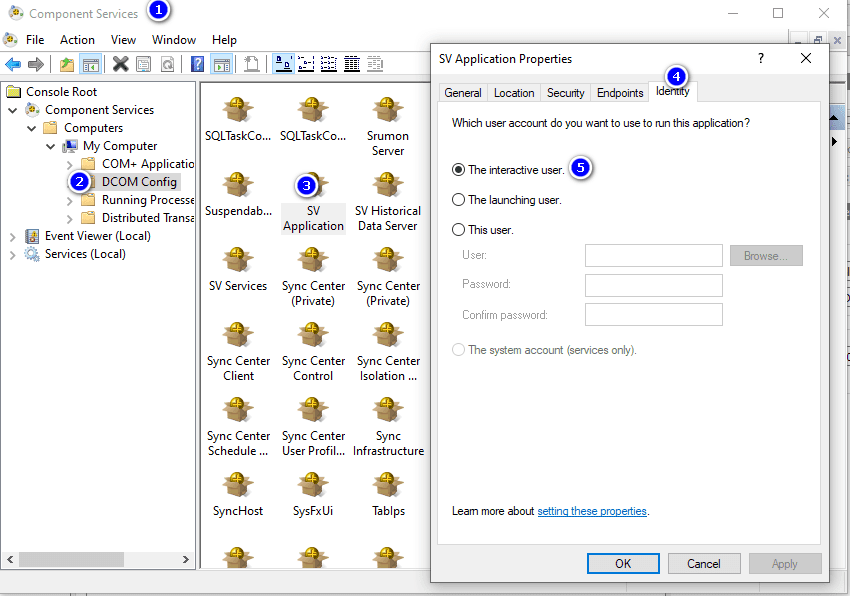Select the SysFxUi DCOM item

(x=313, y=495)
